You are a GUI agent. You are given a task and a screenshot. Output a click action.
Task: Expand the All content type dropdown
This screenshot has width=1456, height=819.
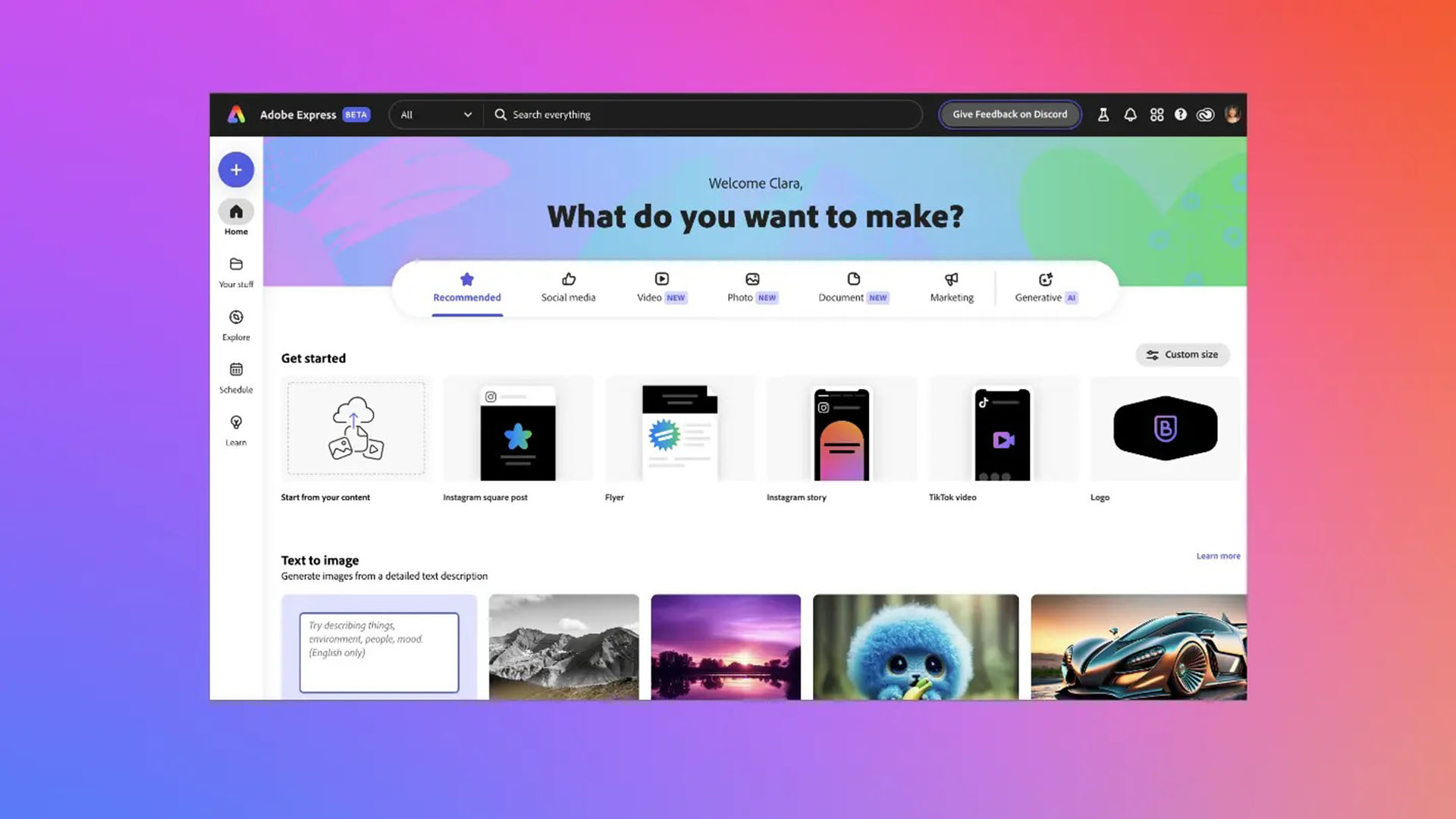pos(435,114)
